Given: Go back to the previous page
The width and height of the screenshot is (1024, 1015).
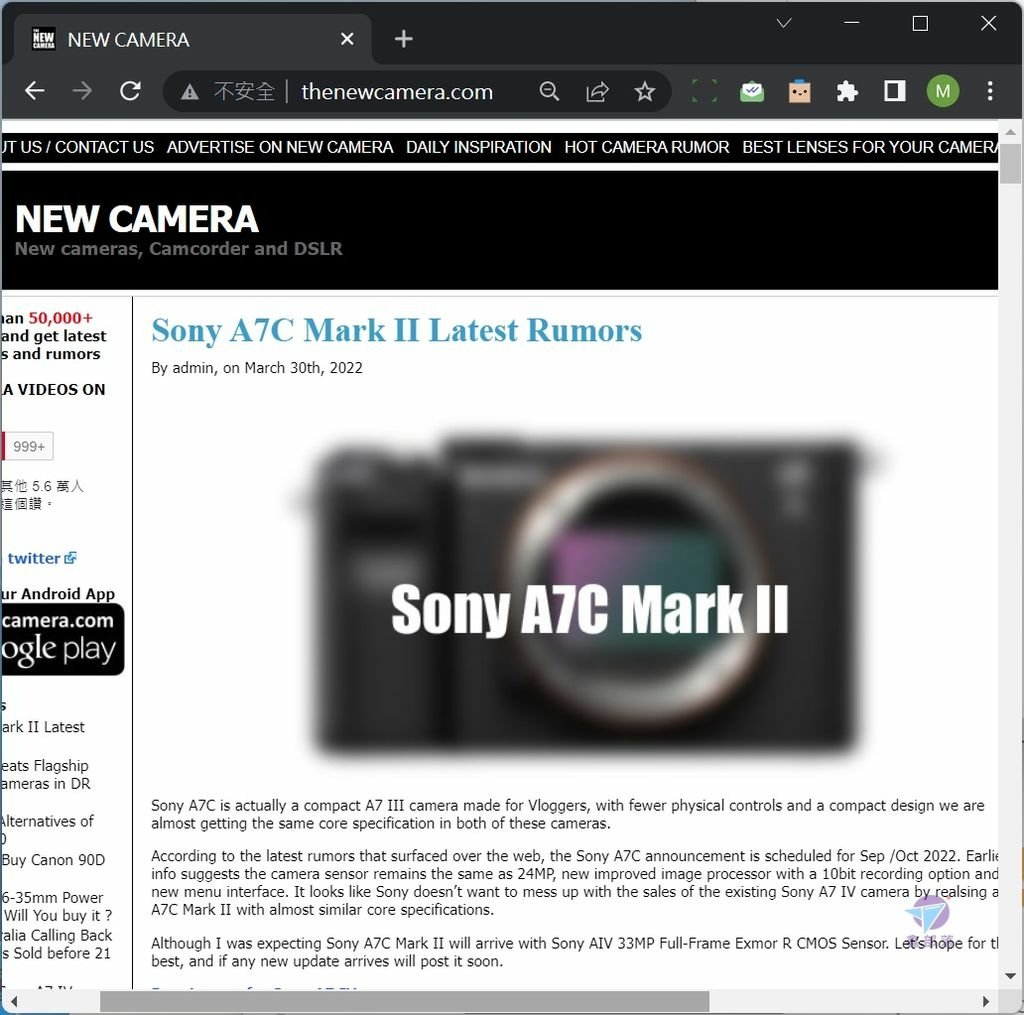Looking at the screenshot, I should 35,91.
